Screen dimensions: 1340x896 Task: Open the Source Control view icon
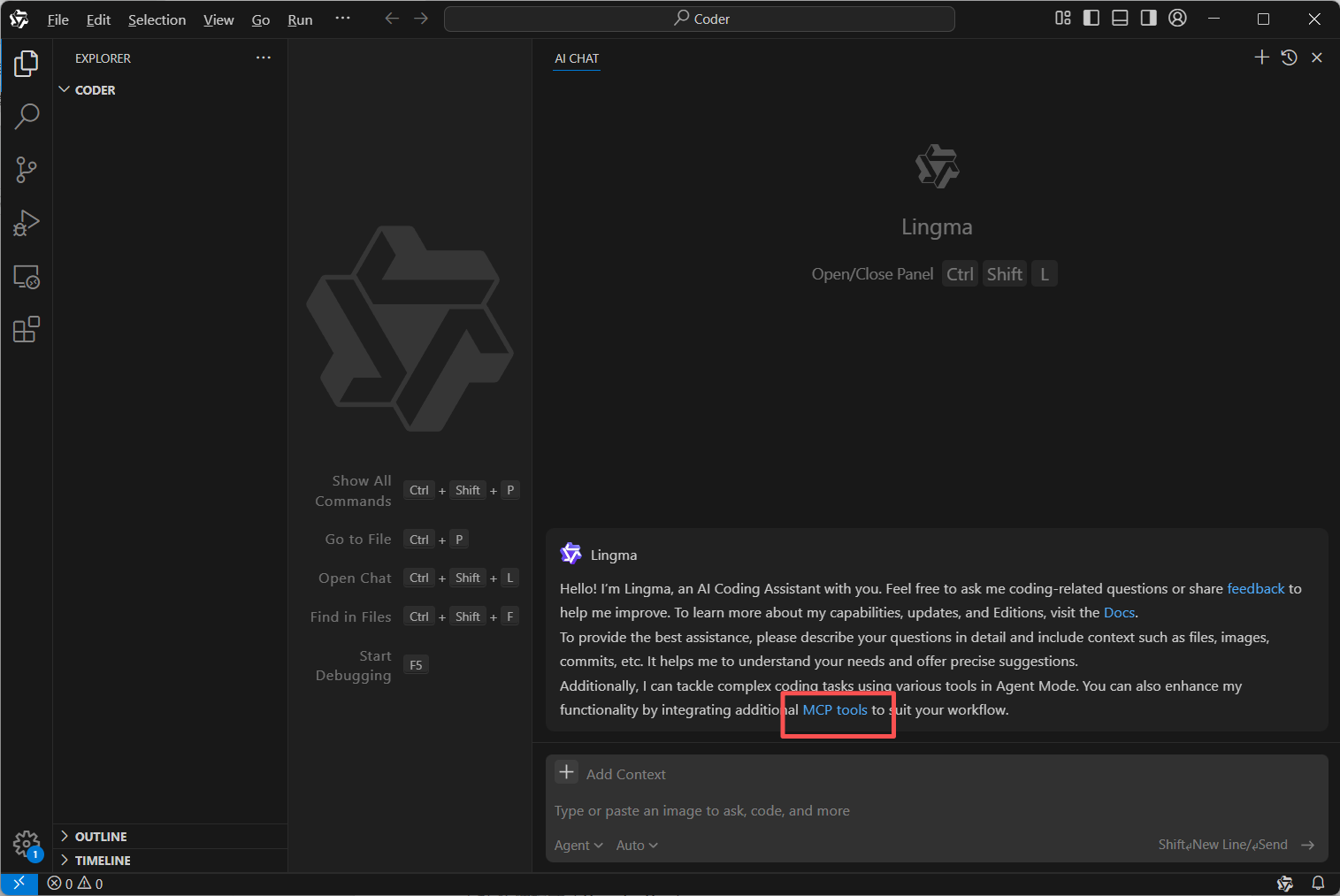point(27,170)
